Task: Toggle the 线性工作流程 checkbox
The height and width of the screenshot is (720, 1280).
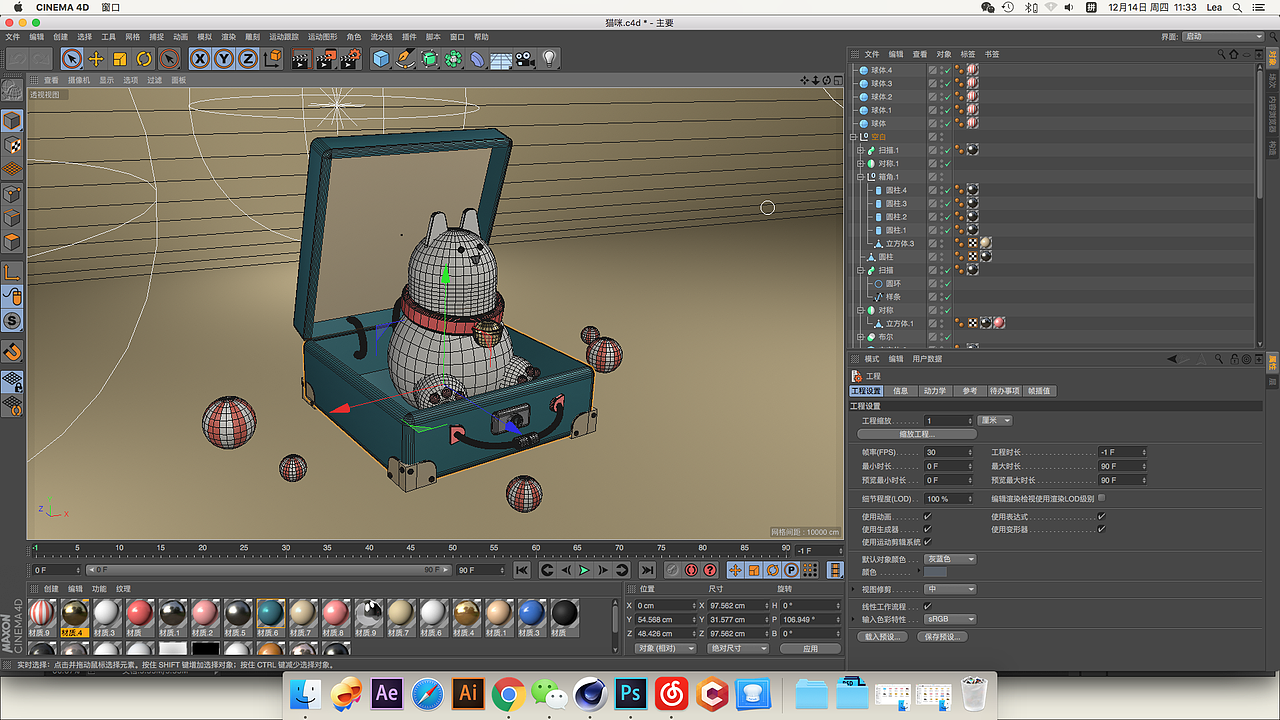Action: coord(928,607)
